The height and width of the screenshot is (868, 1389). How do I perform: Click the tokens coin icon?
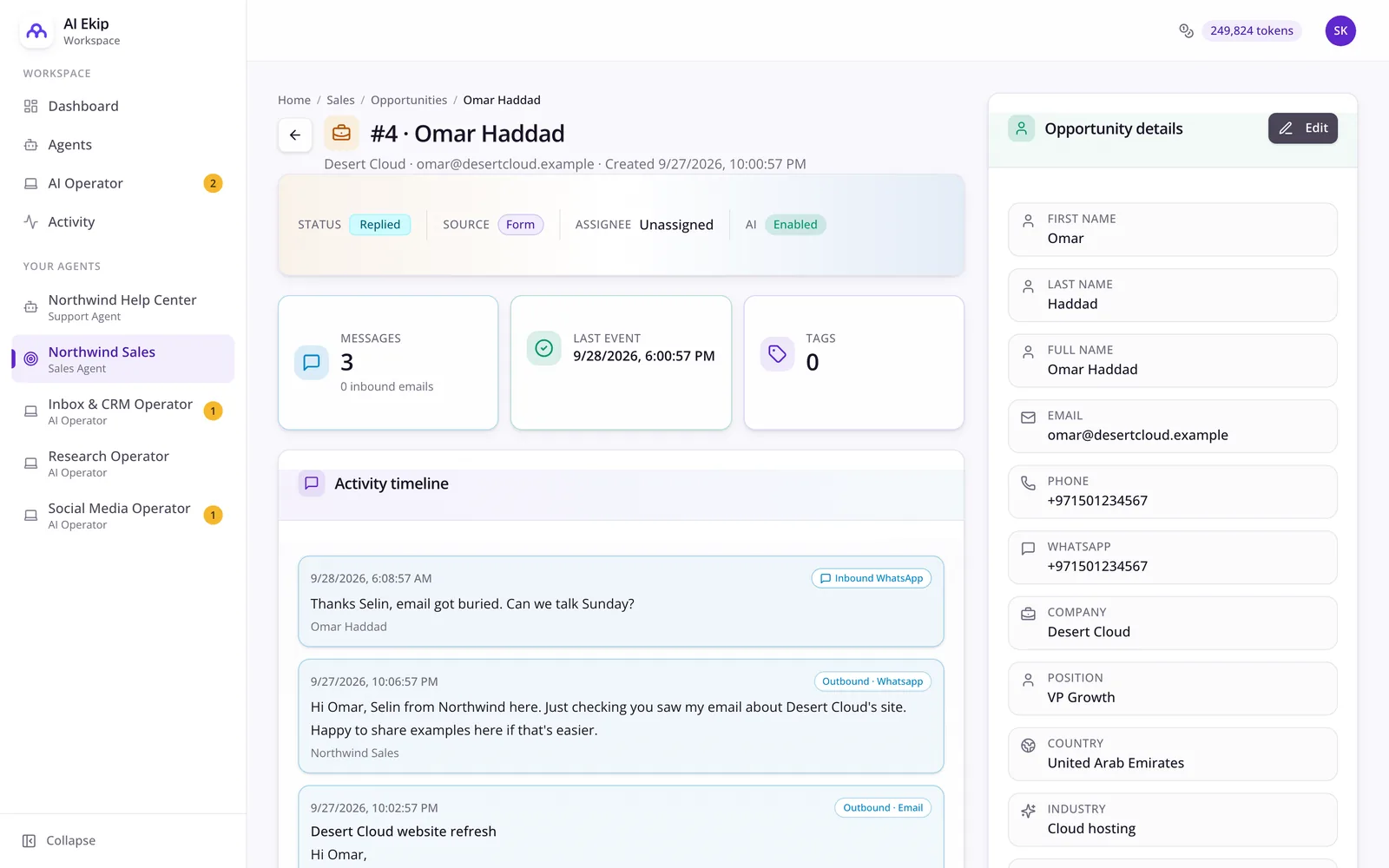(x=1186, y=30)
